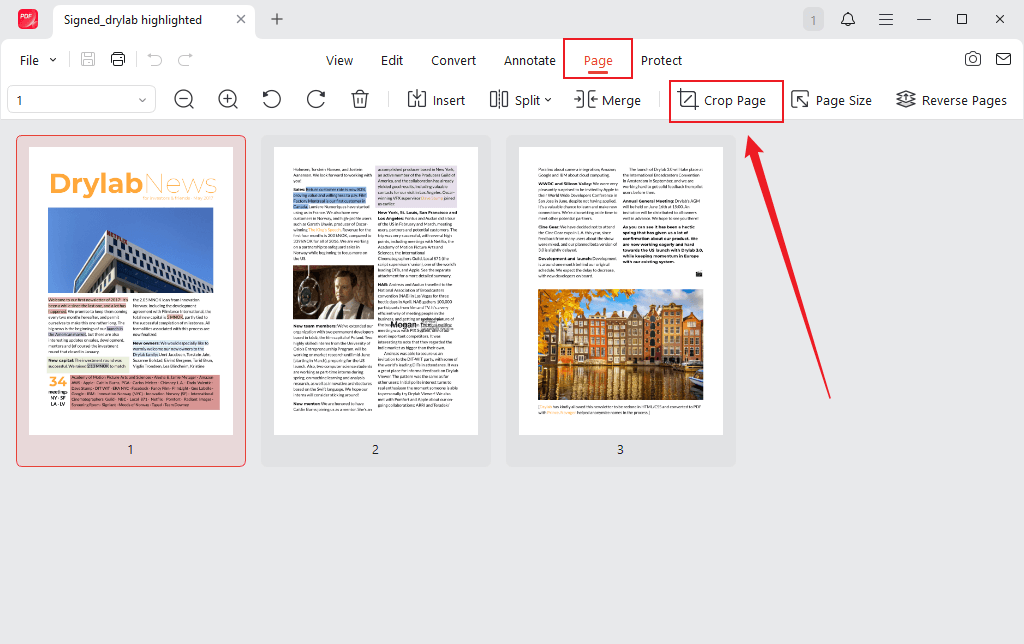Open the Merge tool
1024x644 pixels.
click(608, 100)
